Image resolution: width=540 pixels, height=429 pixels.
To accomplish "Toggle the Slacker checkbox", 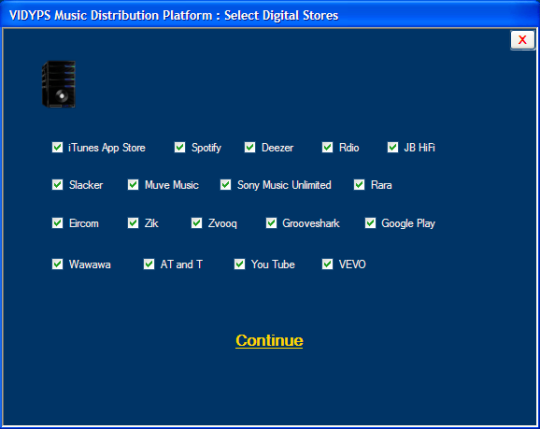I will (x=57, y=185).
